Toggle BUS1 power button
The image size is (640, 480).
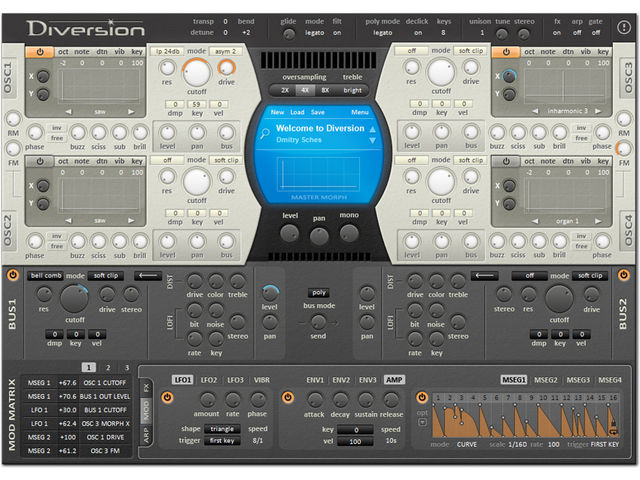pos(13,275)
